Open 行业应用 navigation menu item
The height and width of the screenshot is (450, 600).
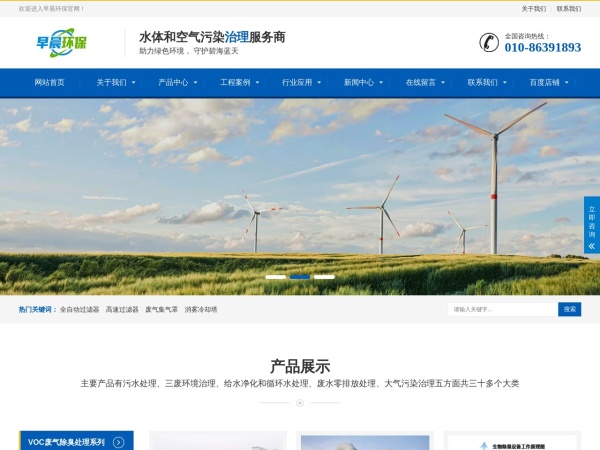297,82
